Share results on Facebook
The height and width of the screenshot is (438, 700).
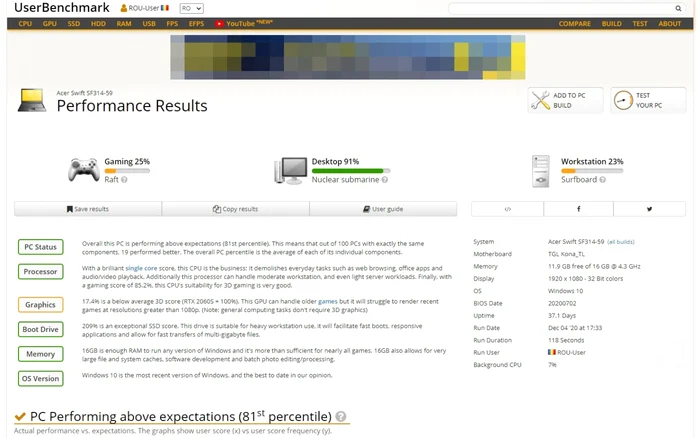(x=579, y=209)
